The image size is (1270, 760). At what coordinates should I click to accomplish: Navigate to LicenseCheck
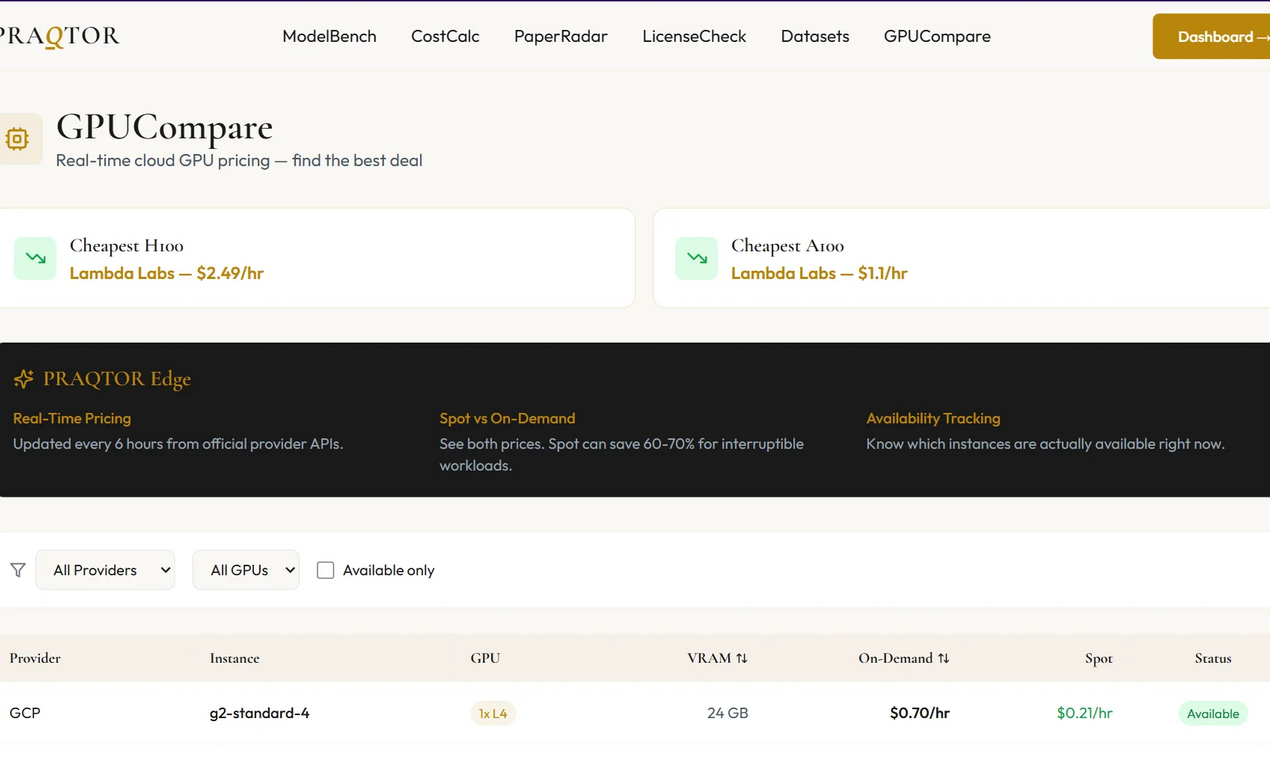pos(694,36)
